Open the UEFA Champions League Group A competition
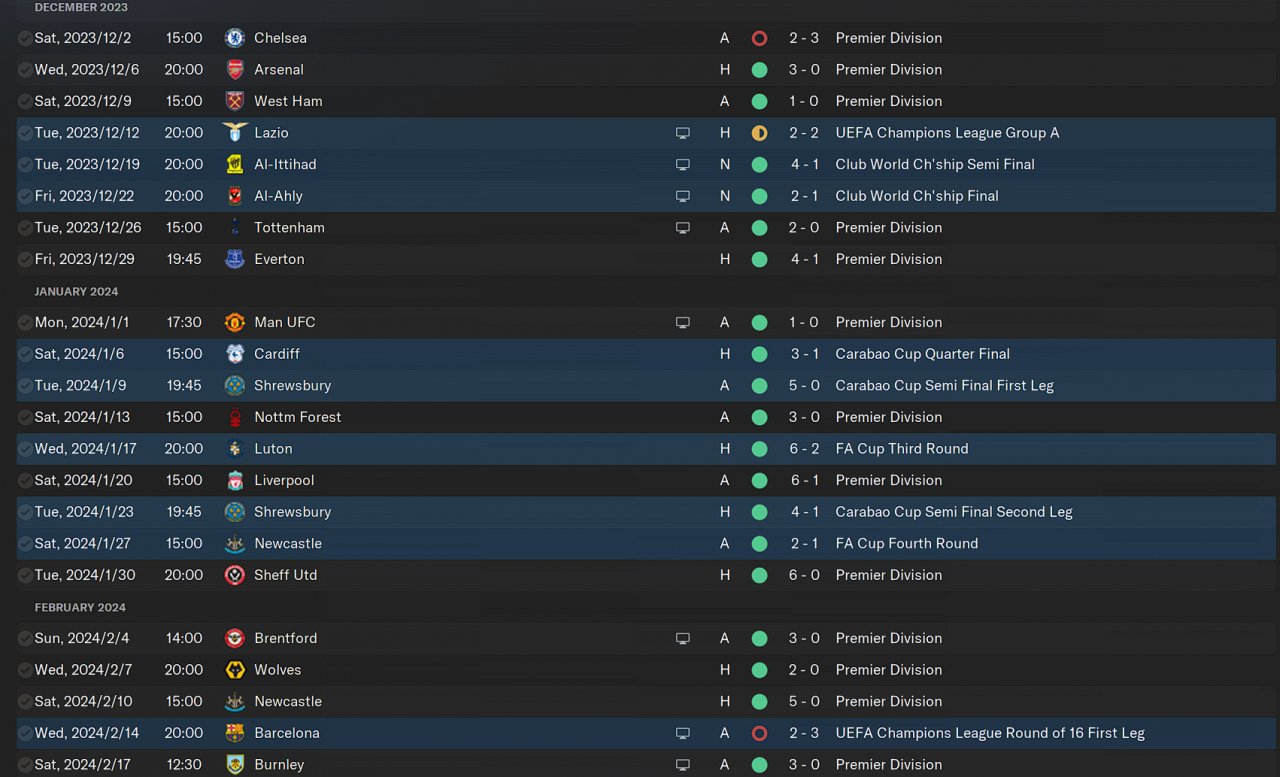This screenshot has width=1280, height=777. [x=947, y=133]
